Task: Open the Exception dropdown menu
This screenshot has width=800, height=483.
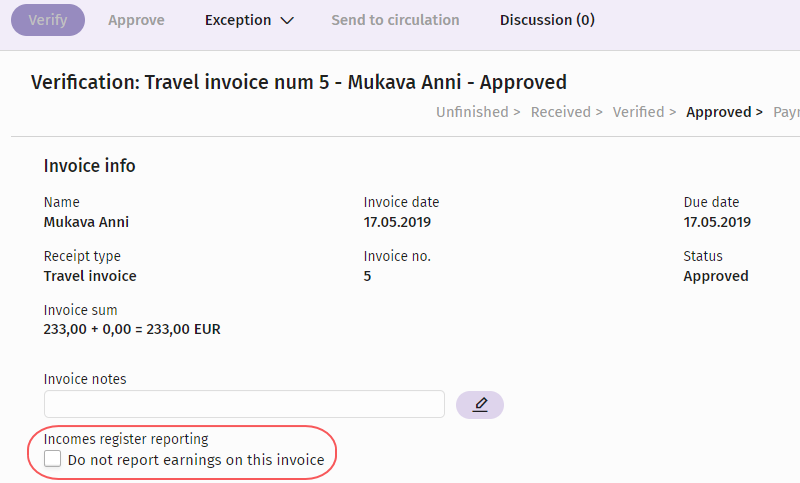Action: 249,20
